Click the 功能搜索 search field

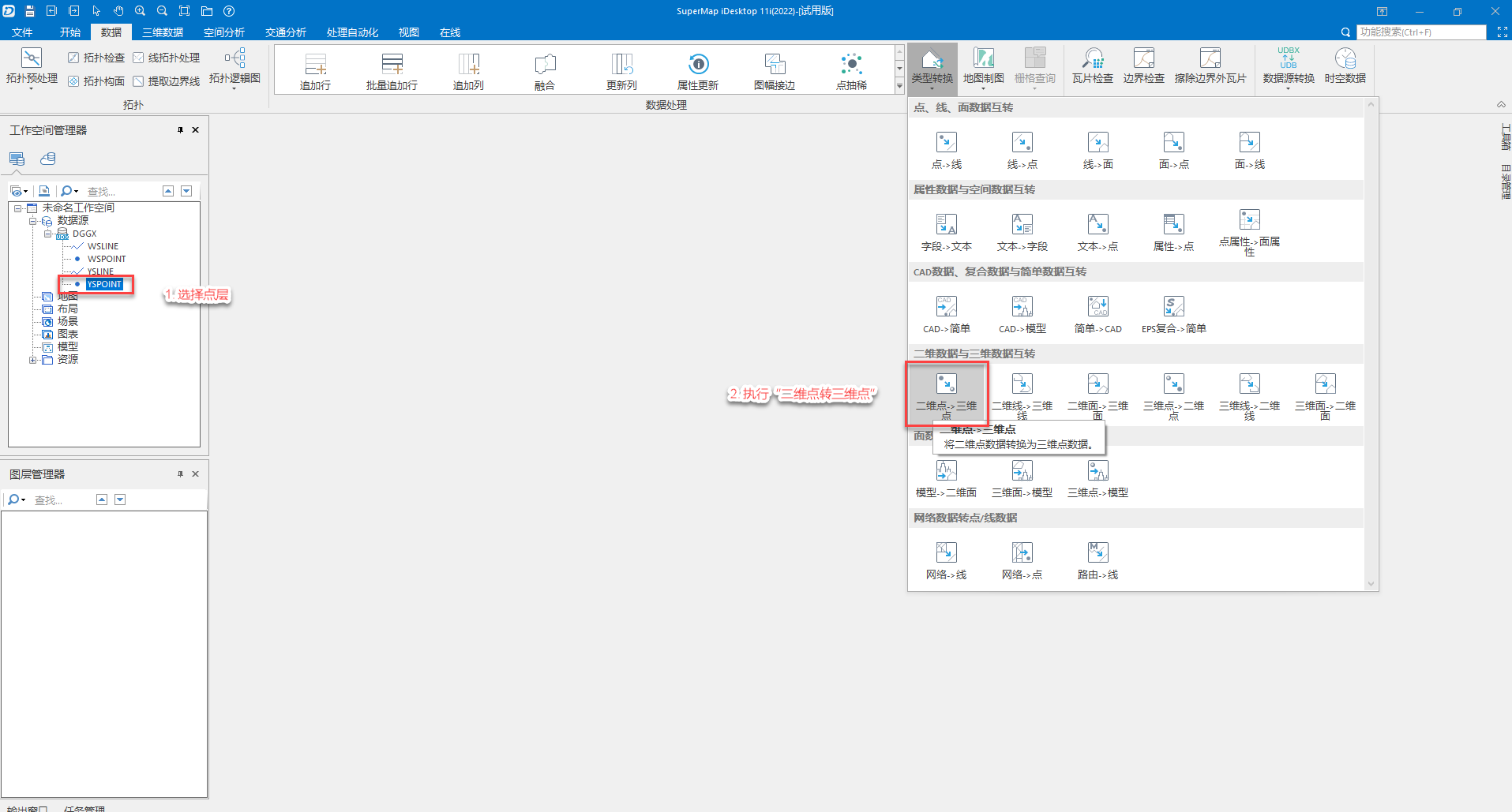point(1420,32)
